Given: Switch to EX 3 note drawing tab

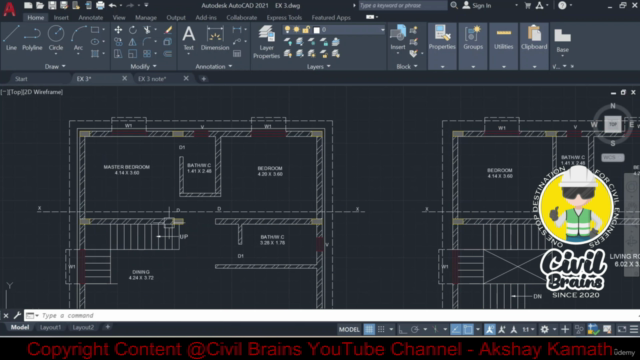Looking at the screenshot, I should (152, 79).
